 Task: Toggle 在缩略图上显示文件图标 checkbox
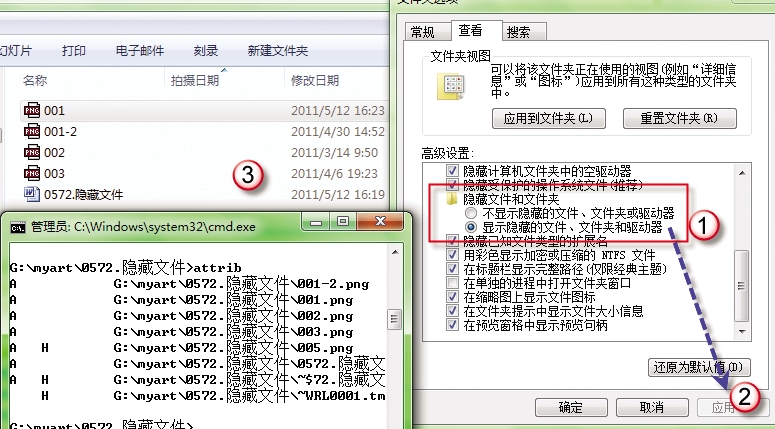452,297
